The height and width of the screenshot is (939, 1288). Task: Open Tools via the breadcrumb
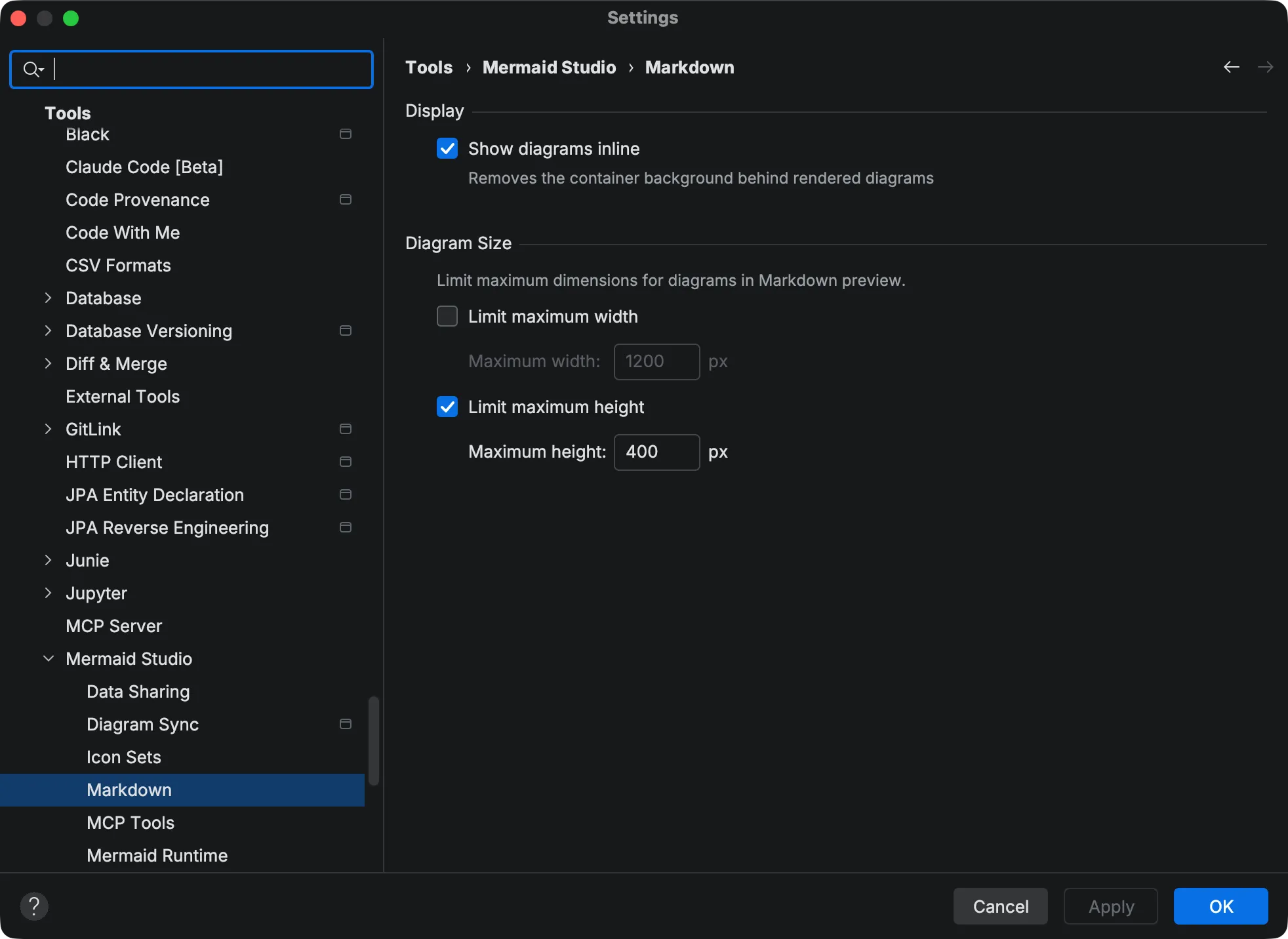click(x=429, y=67)
